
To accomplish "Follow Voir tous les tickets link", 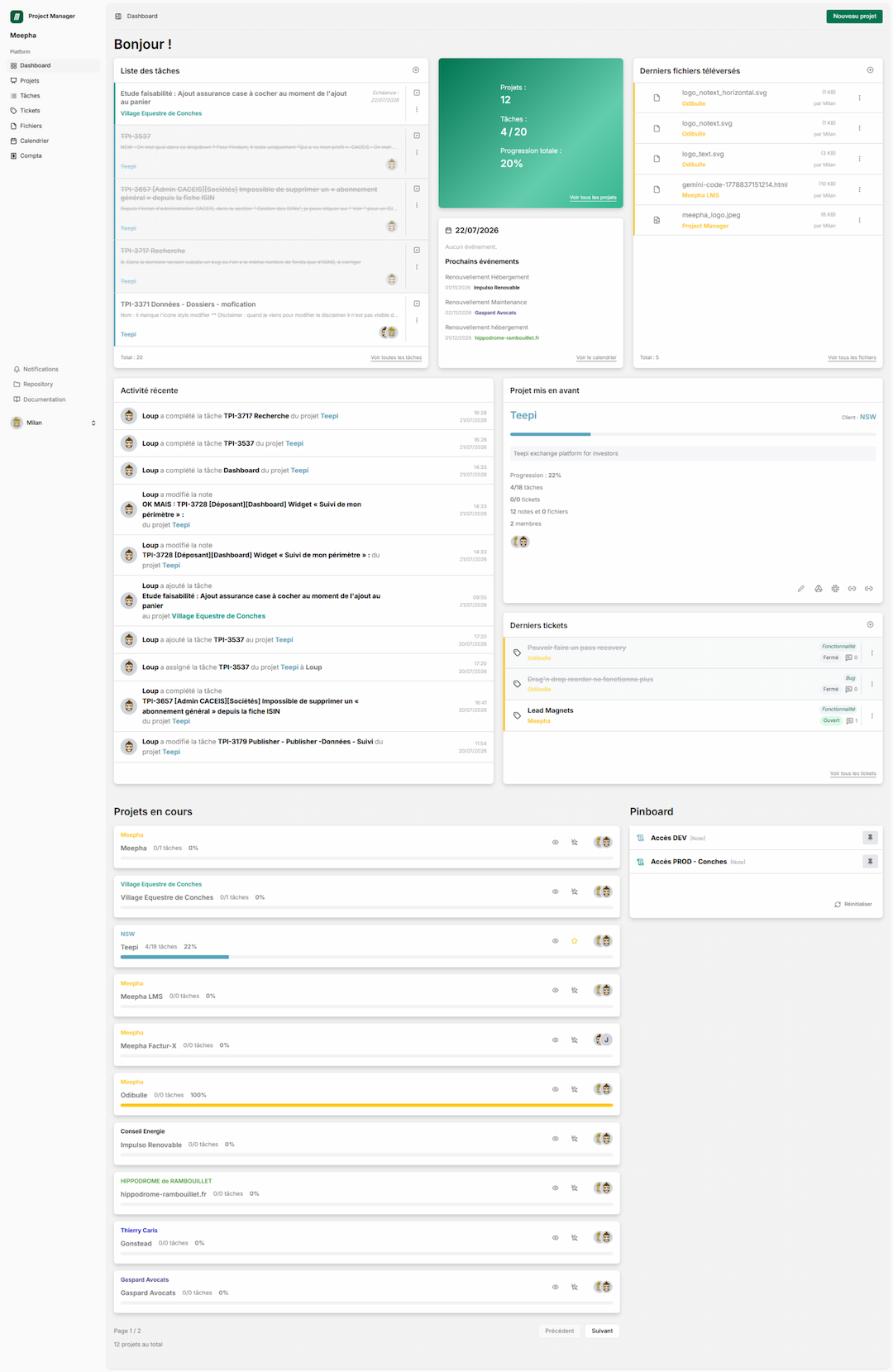I will 853,773.
